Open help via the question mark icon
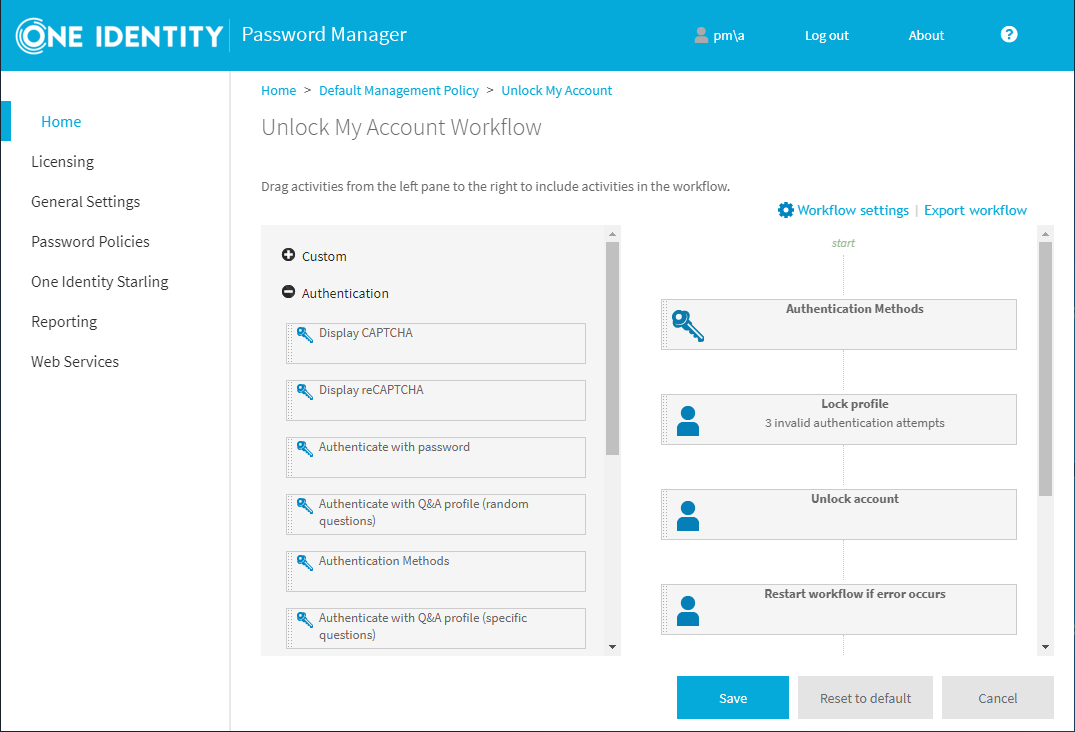This screenshot has width=1075, height=732. tap(1008, 34)
